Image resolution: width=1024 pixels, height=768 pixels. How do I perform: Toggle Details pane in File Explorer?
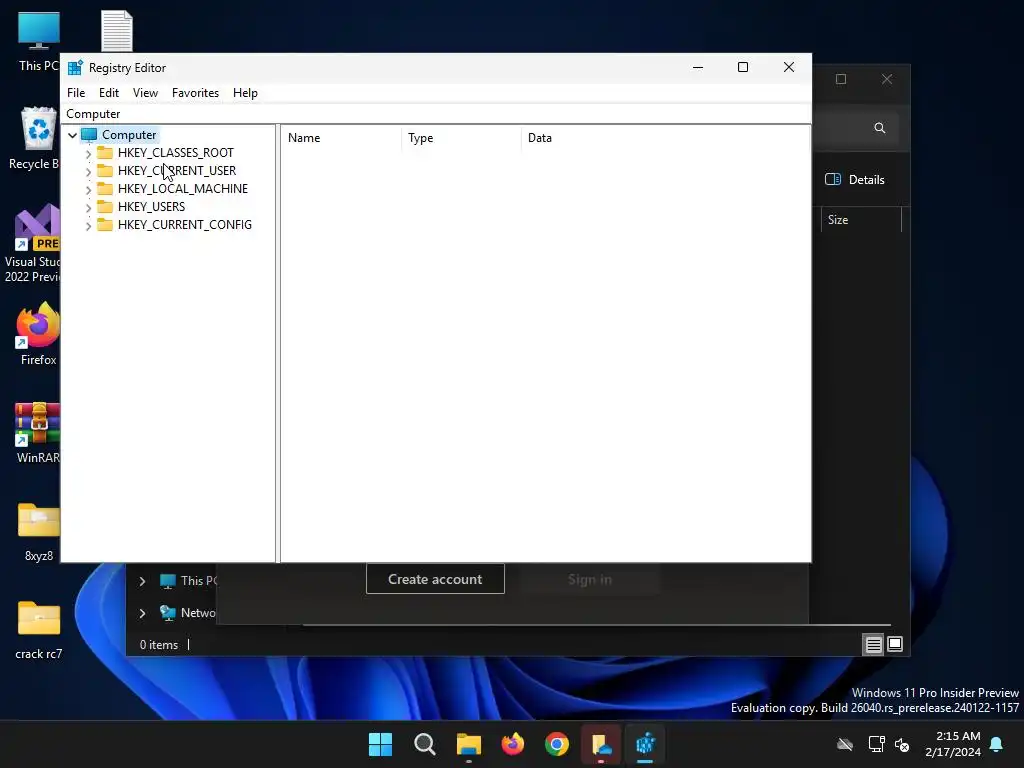(855, 180)
